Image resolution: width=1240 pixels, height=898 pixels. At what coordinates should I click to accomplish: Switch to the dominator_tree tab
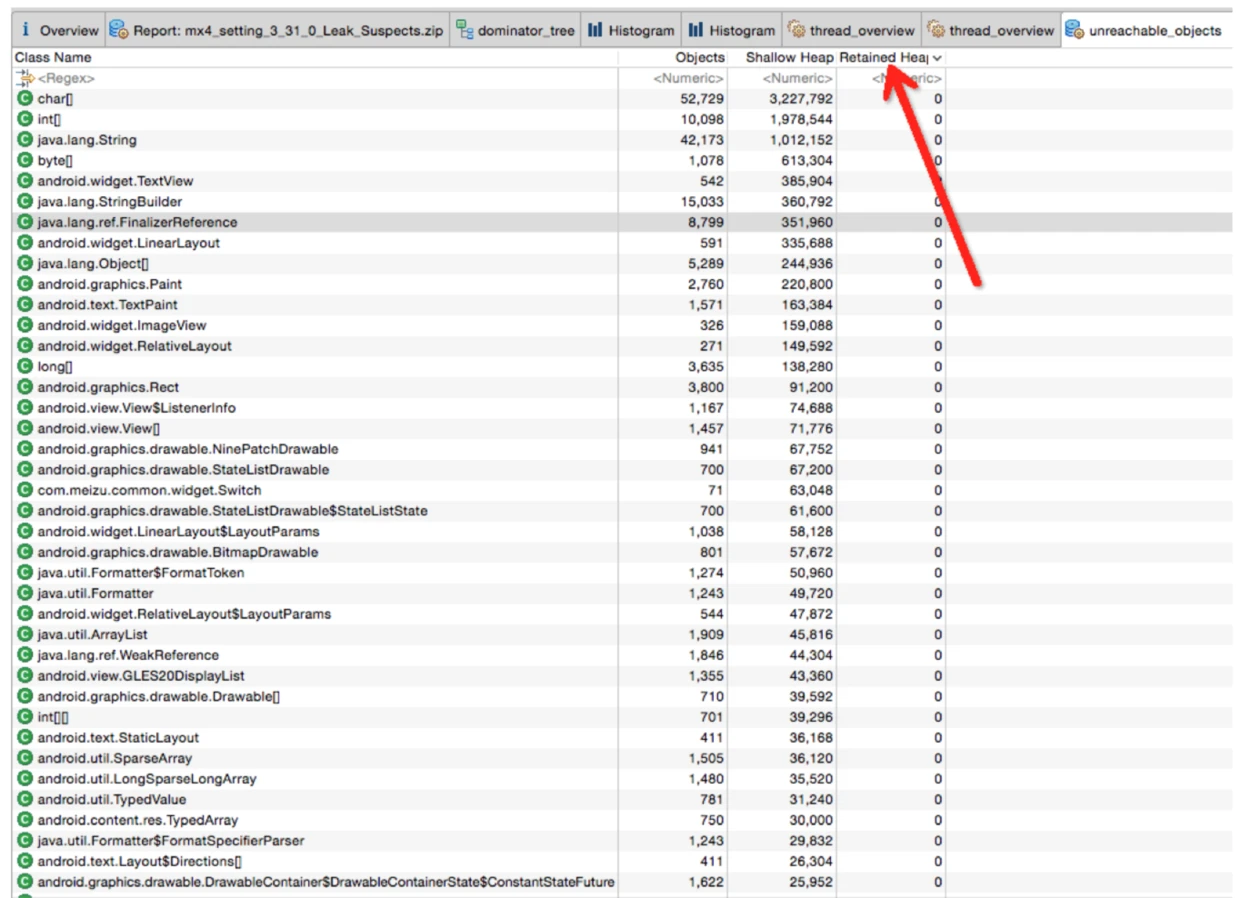[515, 30]
